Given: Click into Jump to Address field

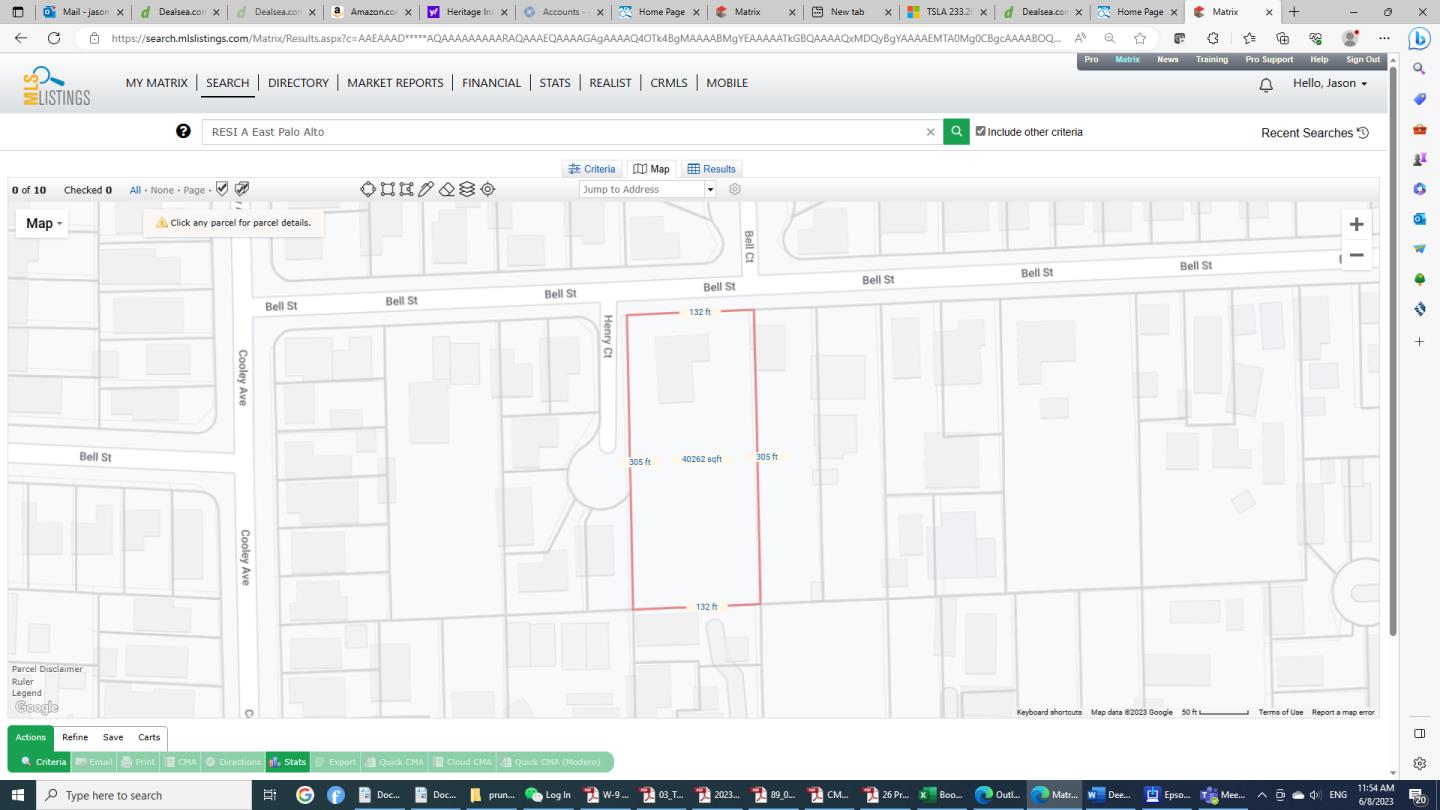Looking at the screenshot, I should pos(642,189).
